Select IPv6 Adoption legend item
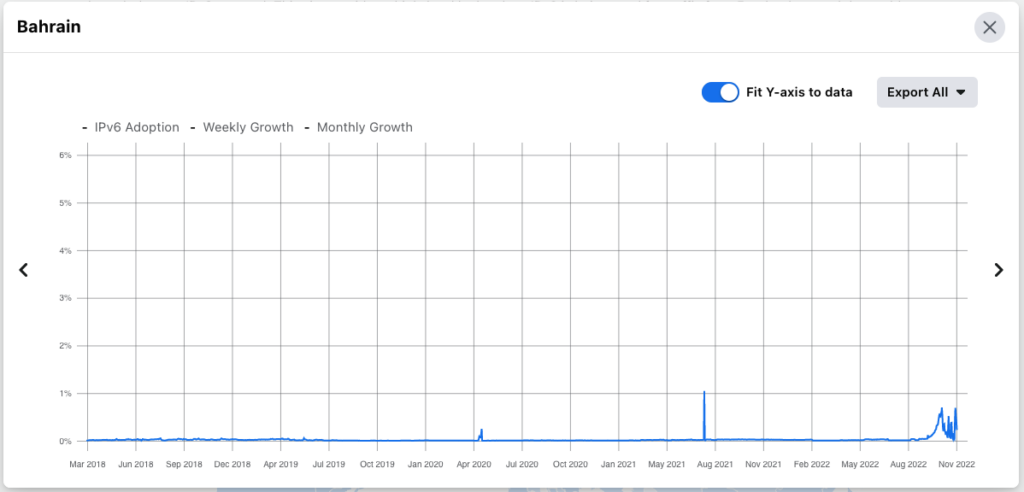 click(136, 127)
